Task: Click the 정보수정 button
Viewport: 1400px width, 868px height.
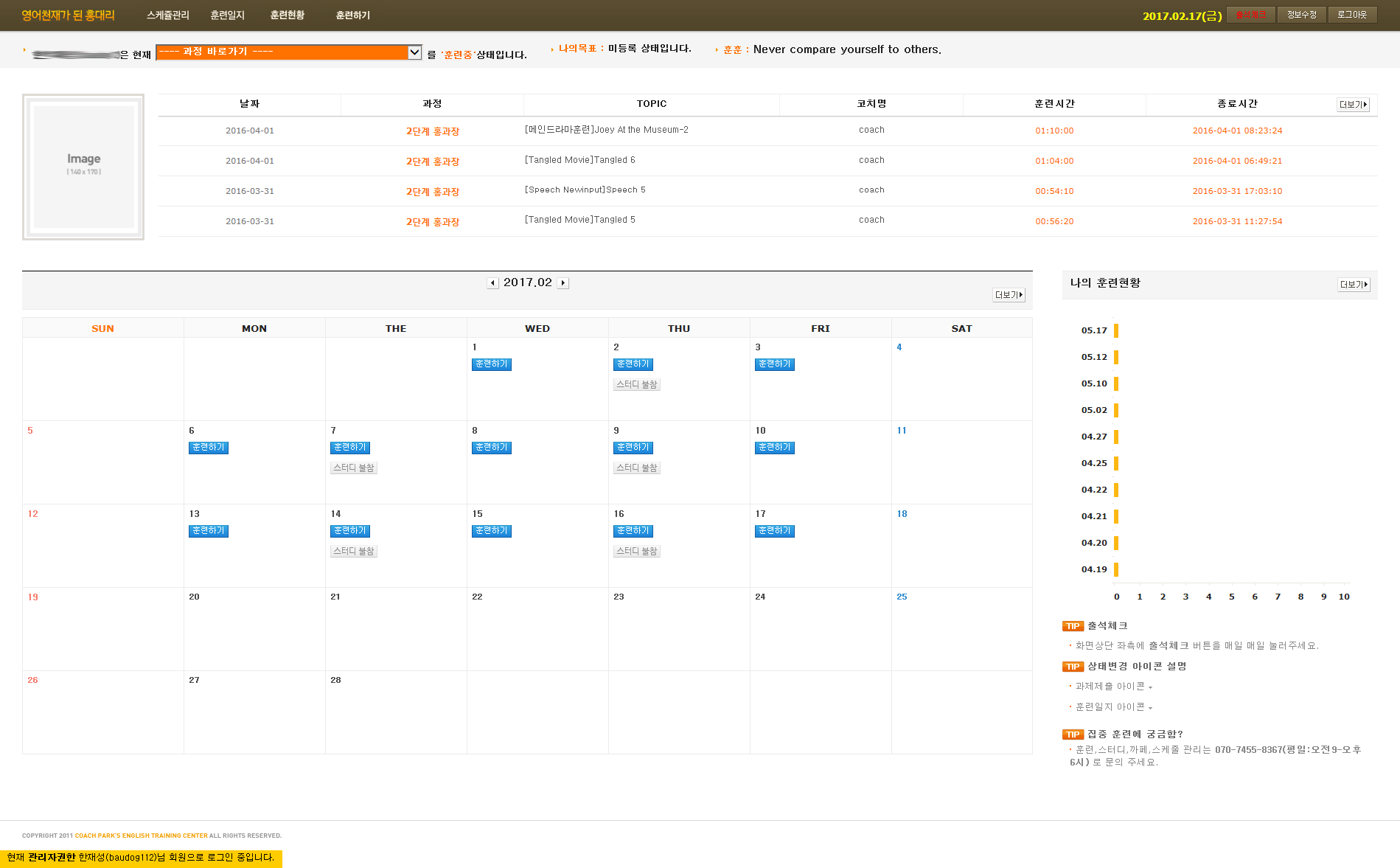Action: pyautogui.click(x=1301, y=15)
